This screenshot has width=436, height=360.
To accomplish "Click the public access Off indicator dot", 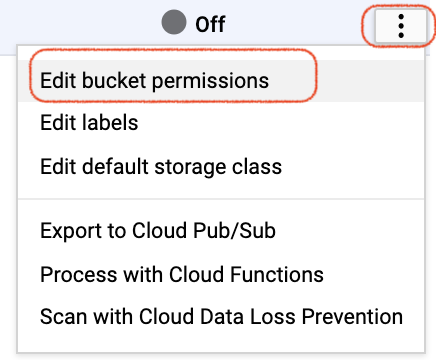I will (174, 22).
